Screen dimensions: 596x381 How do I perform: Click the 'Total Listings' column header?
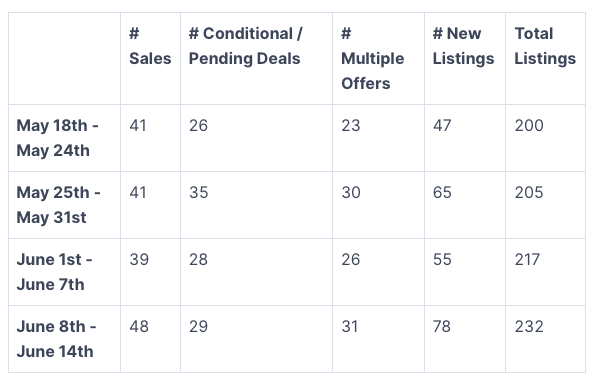pos(545,46)
